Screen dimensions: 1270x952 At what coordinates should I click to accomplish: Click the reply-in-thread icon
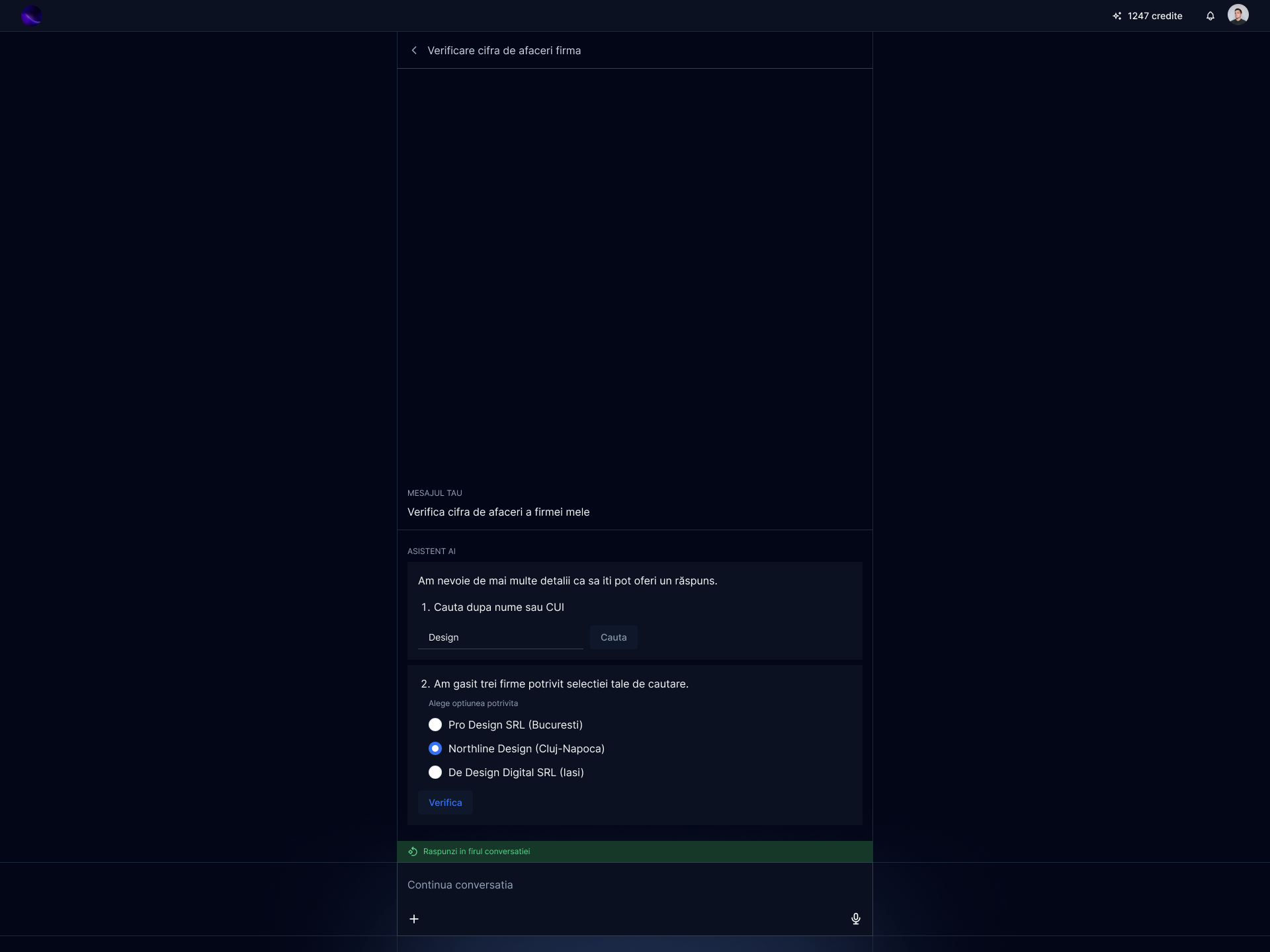tap(413, 852)
